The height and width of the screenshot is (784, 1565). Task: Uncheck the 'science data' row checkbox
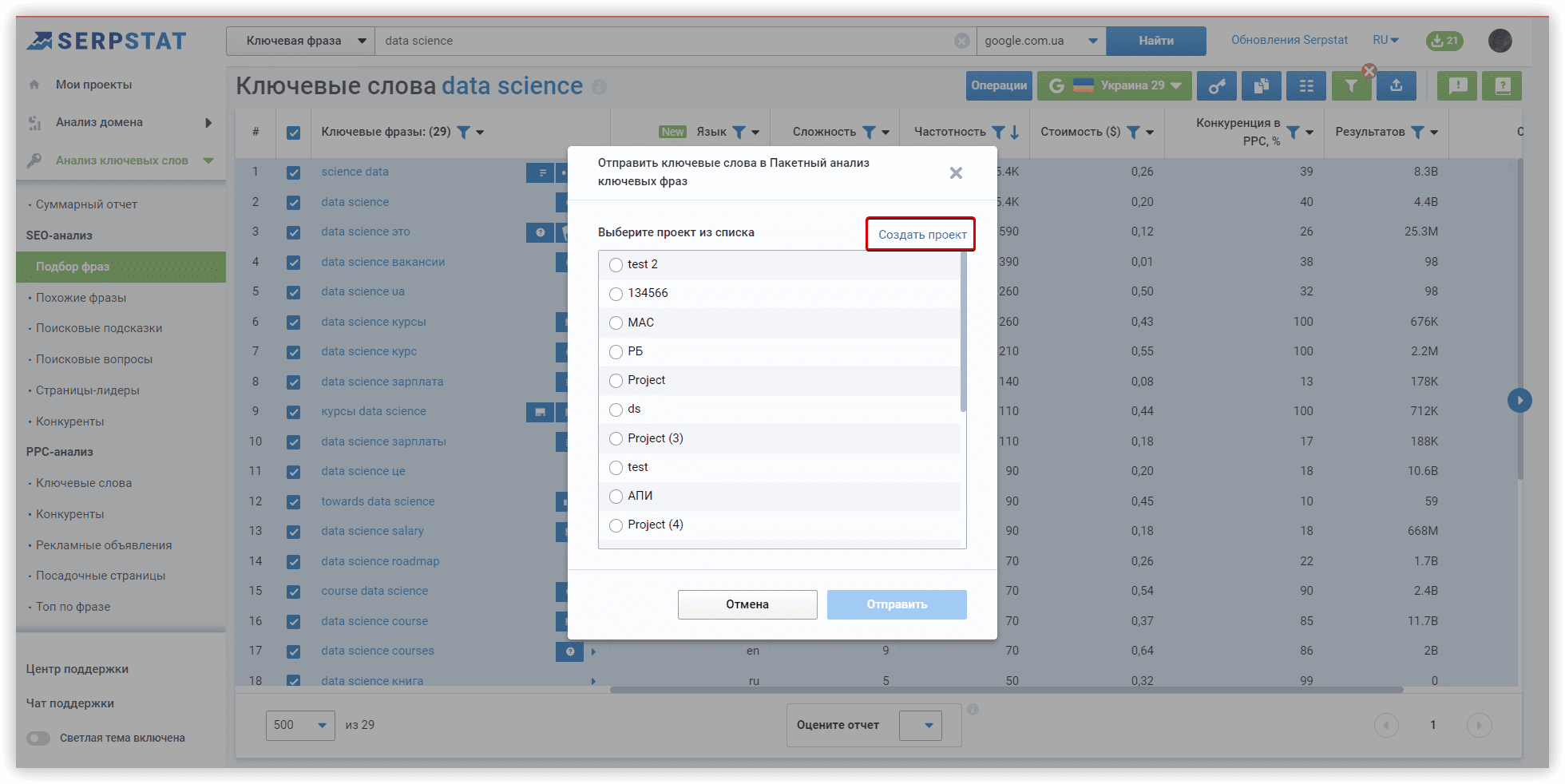(294, 172)
